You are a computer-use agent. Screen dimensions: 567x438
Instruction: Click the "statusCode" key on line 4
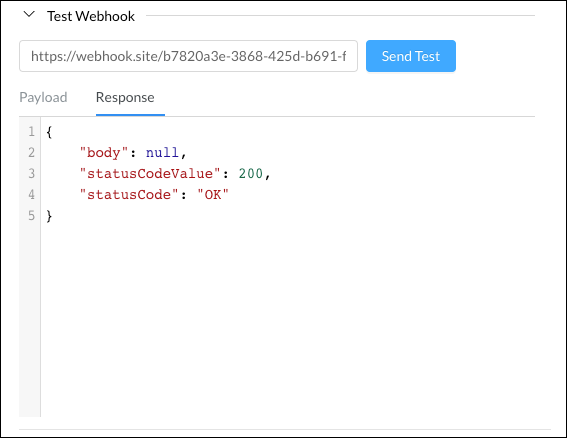point(129,195)
